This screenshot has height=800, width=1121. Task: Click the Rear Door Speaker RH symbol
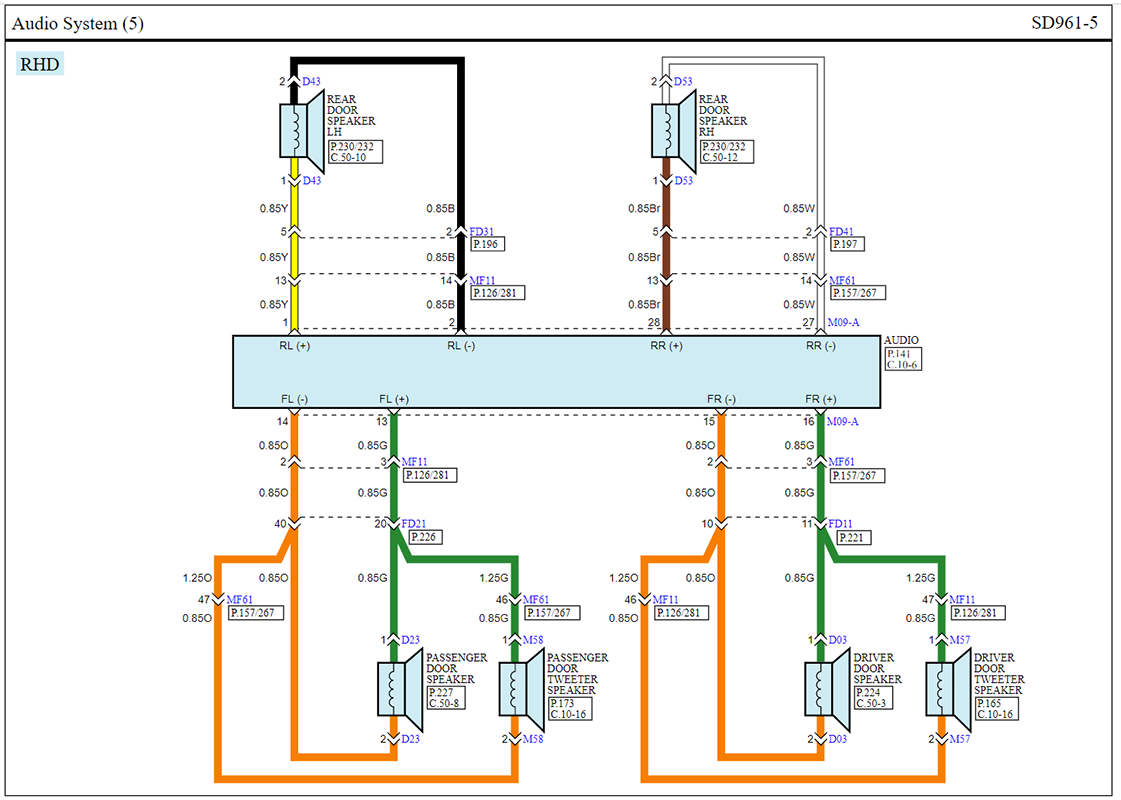(x=673, y=131)
